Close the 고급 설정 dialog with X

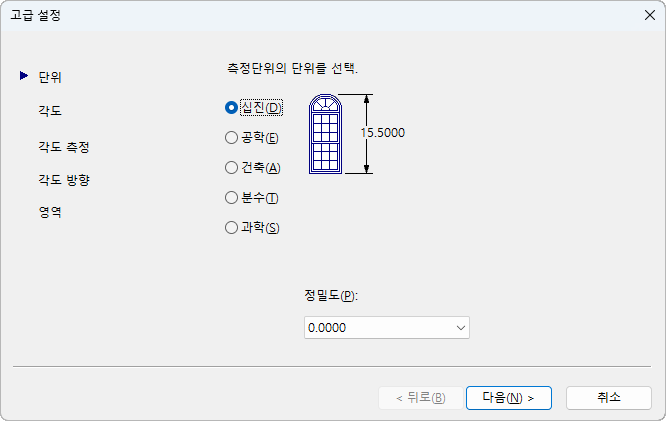click(649, 15)
